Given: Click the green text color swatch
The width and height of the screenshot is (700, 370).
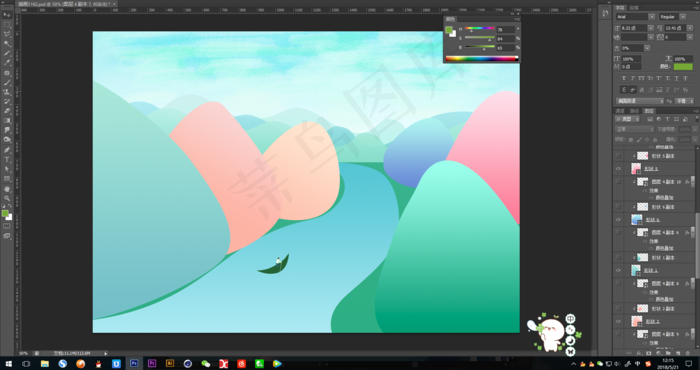Looking at the screenshot, I should point(683,67).
